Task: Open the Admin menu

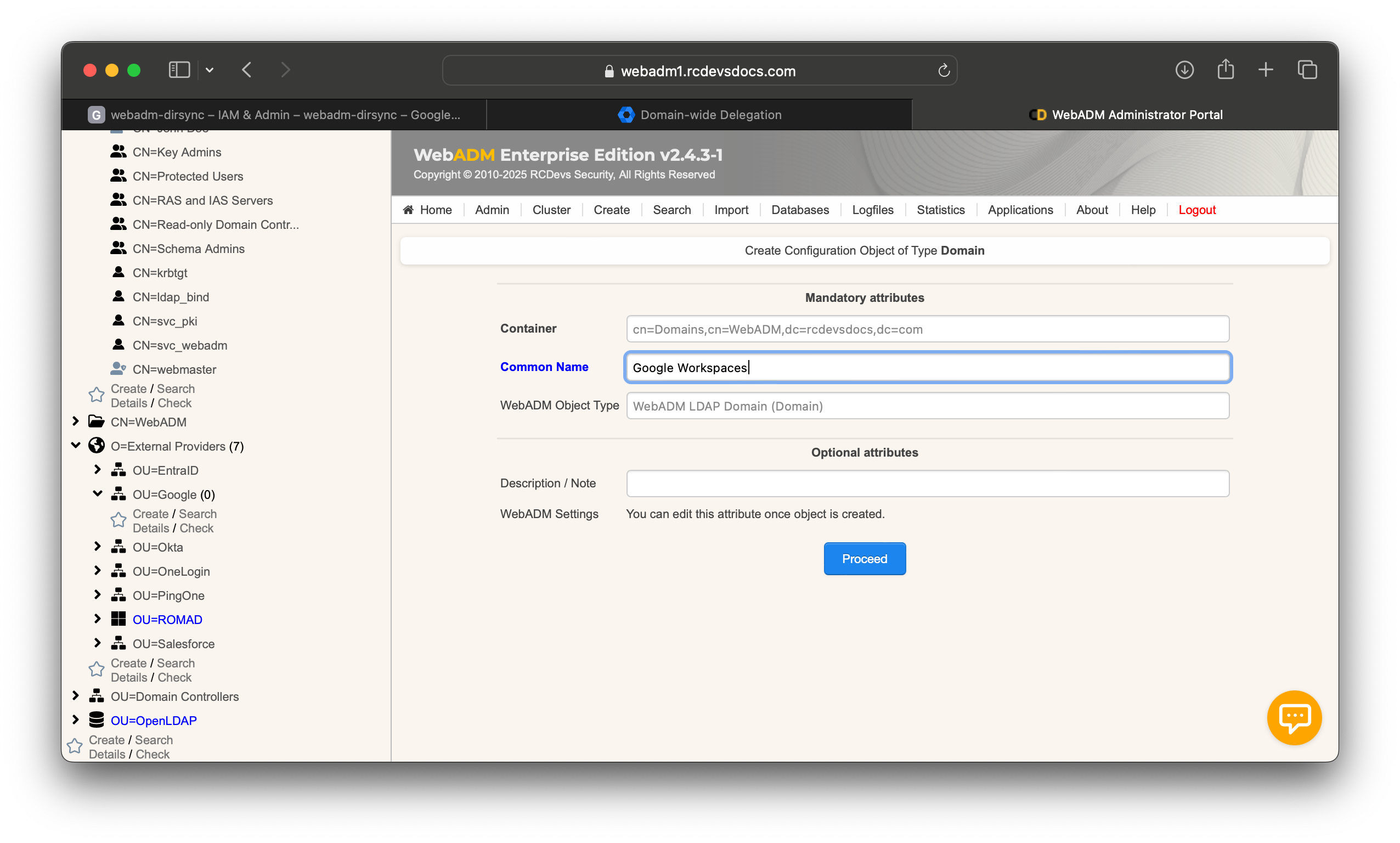Action: 492,210
